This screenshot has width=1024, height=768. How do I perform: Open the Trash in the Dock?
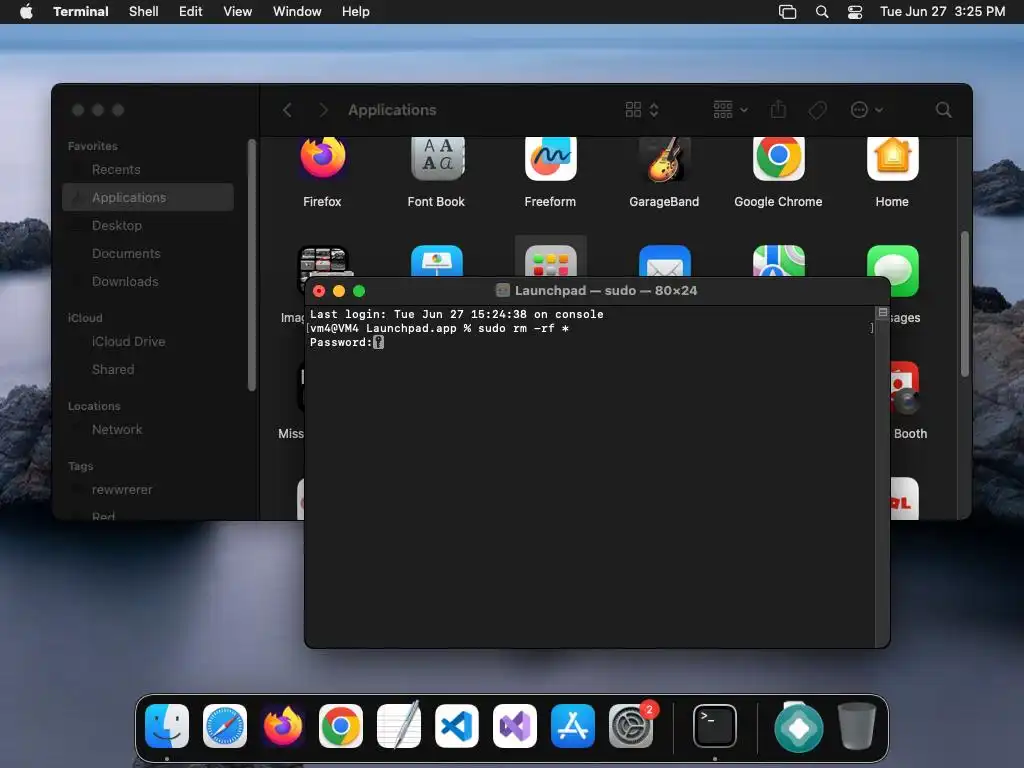(x=857, y=726)
